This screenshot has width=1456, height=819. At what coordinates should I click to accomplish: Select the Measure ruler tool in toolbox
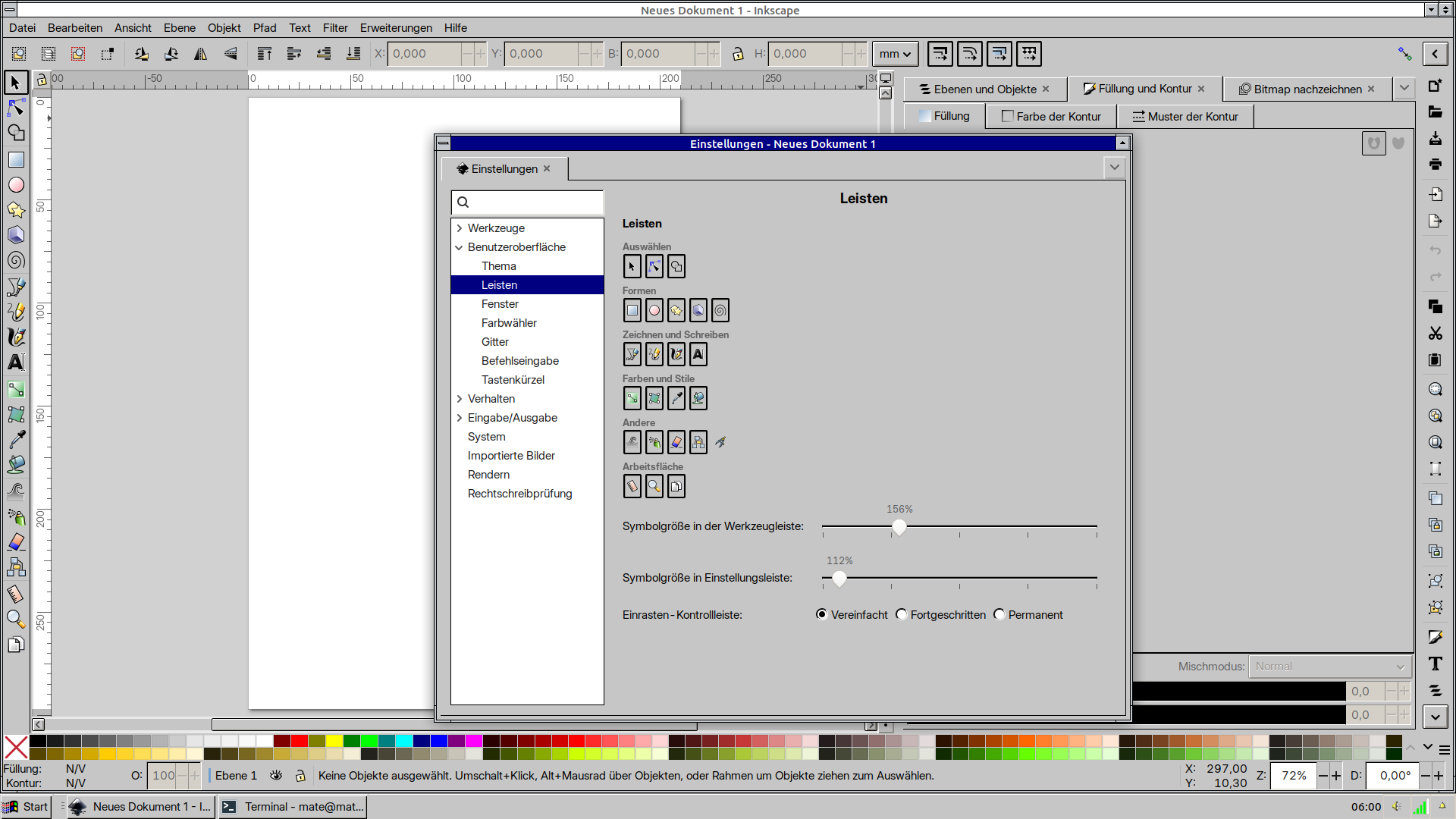15,593
